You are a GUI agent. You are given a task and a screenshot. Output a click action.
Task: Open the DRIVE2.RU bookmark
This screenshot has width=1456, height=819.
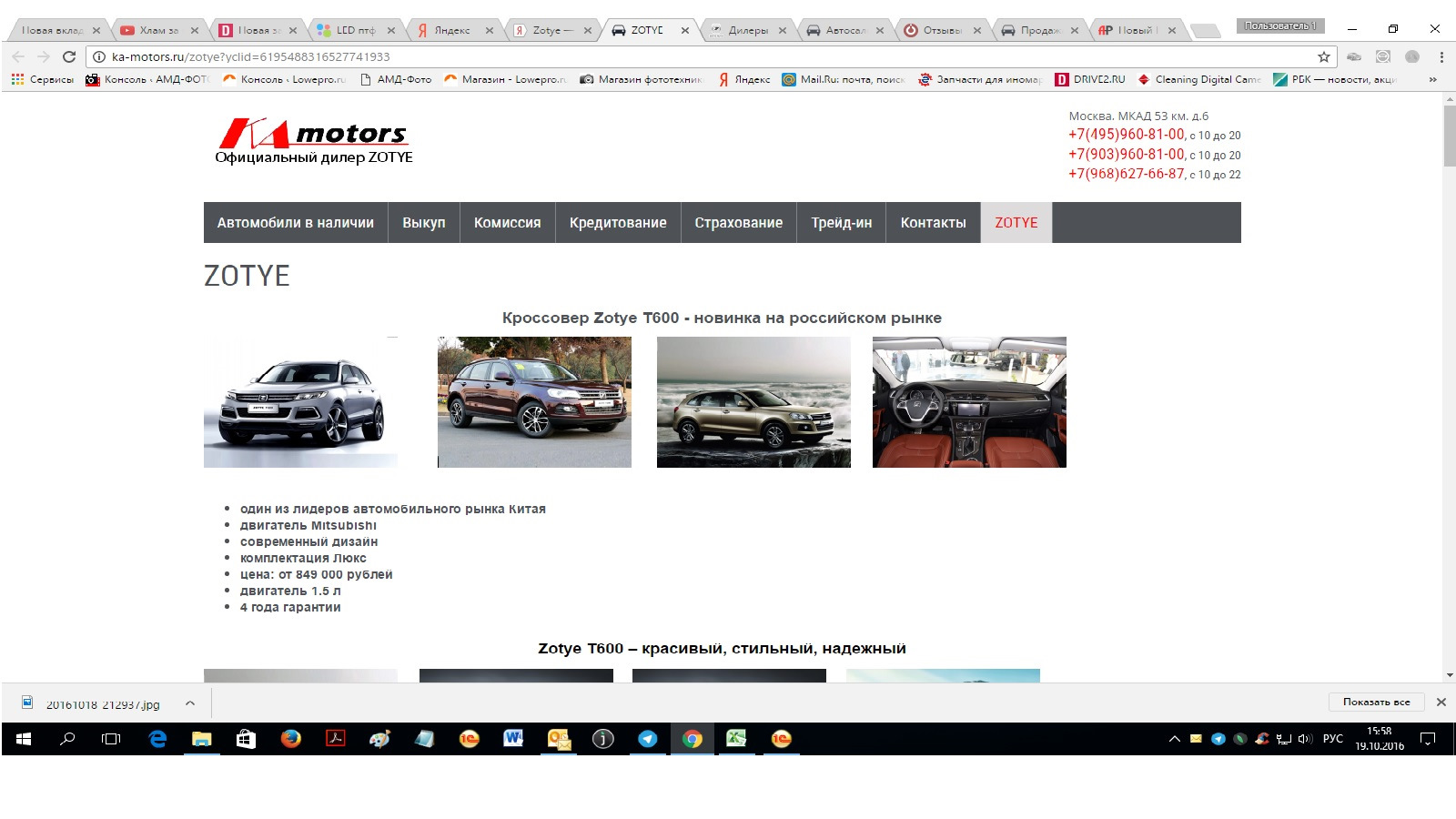(x=1090, y=79)
